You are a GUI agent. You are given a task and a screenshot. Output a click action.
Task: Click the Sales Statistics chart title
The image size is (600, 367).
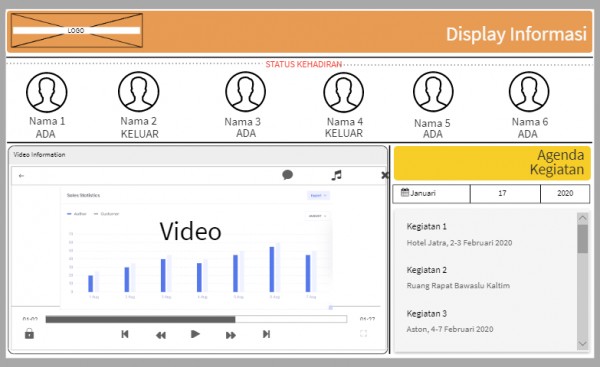pyautogui.click(x=83, y=195)
